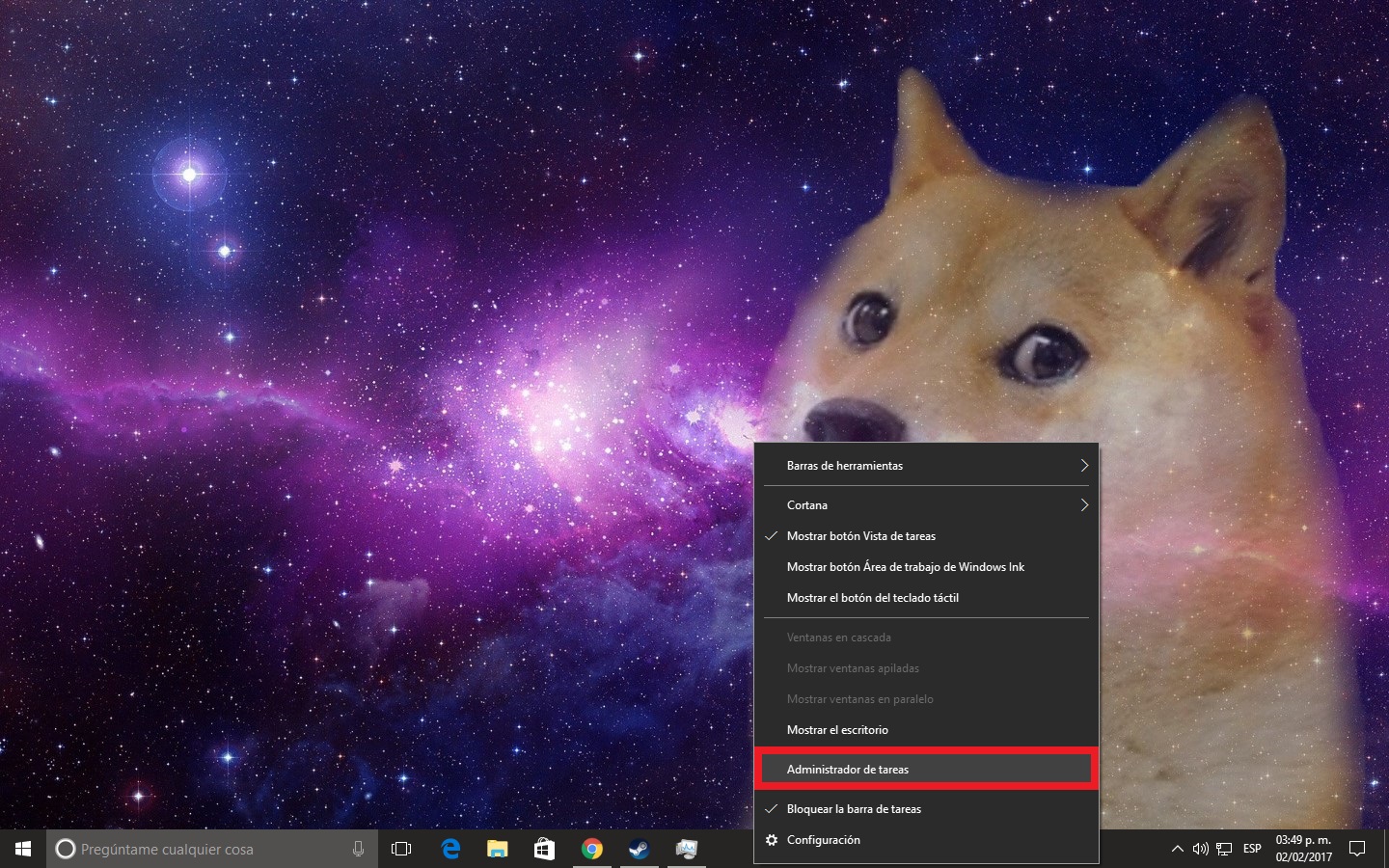This screenshot has width=1389, height=868.
Task: Expand the 'Barras de herramientas' submenu
Action: 926,466
